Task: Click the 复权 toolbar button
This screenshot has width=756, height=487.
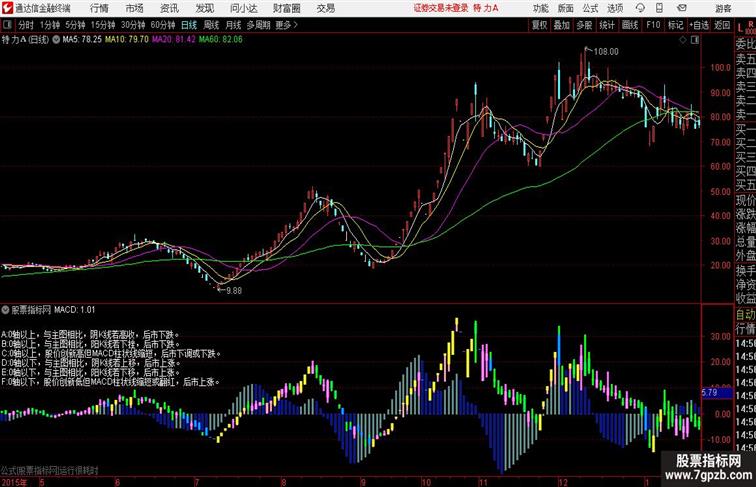Action: tap(540, 25)
